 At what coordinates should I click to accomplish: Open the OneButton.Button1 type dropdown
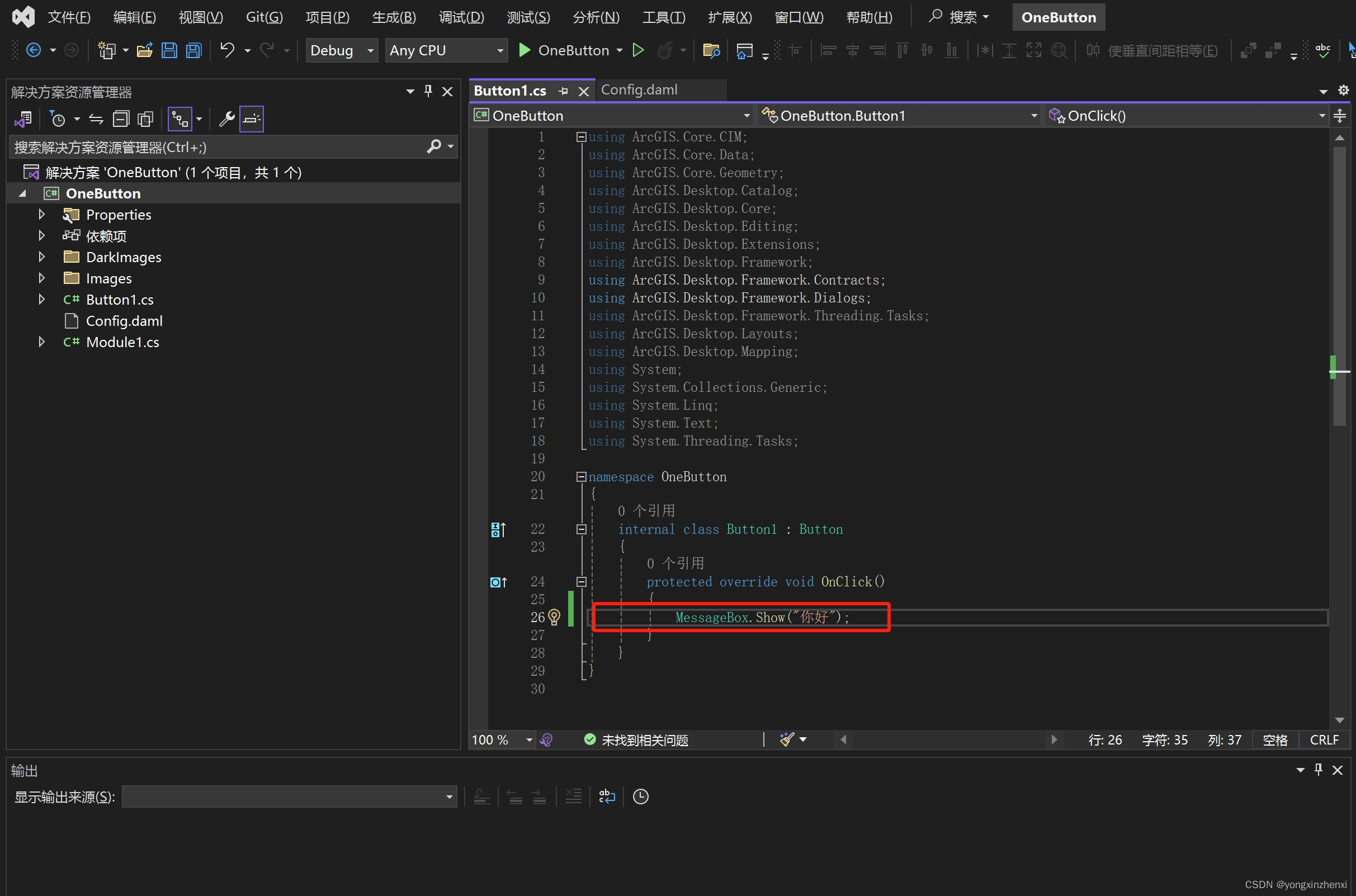(900, 116)
